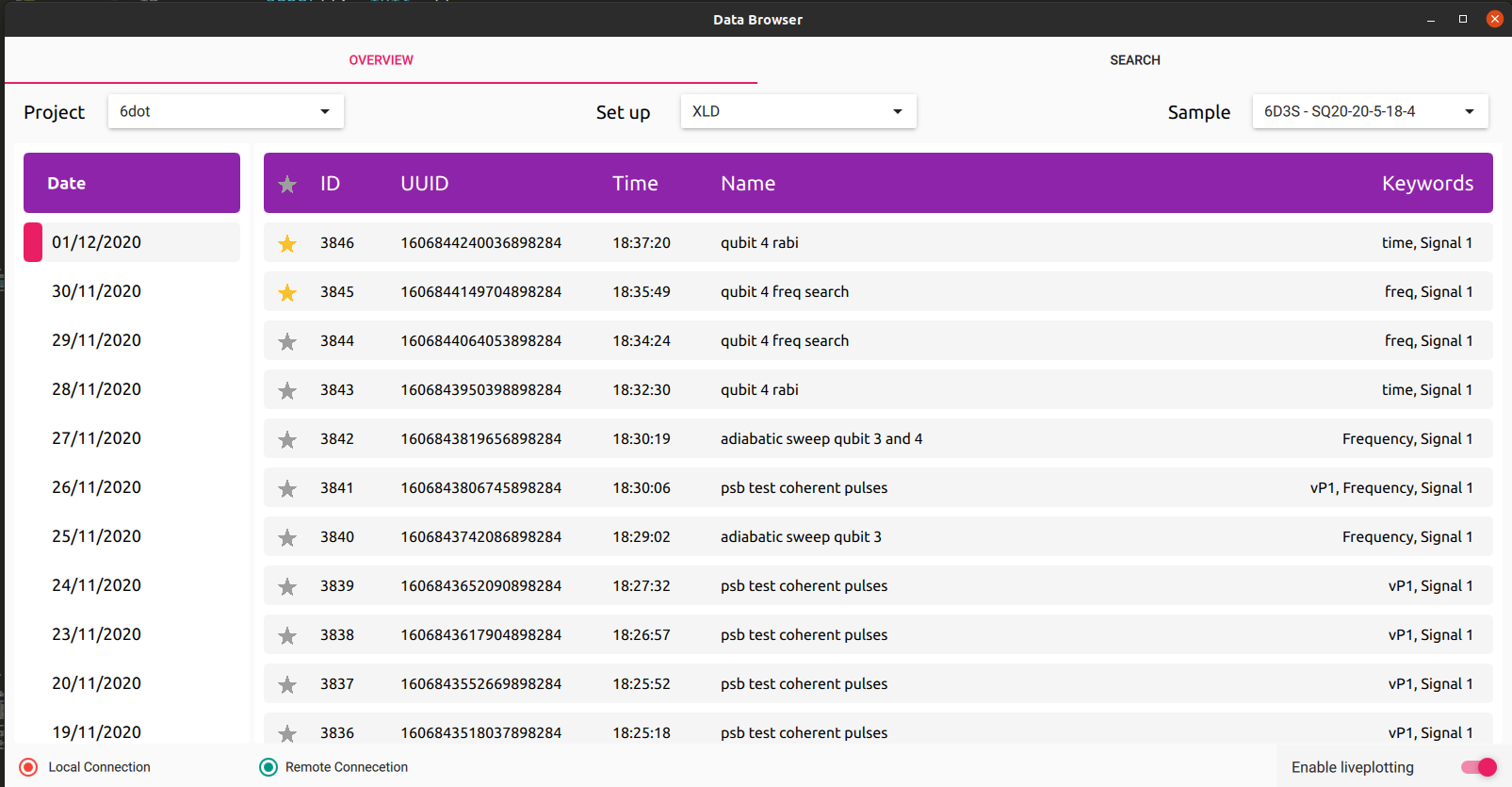
Task: Click ID 3838
Action: click(x=337, y=635)
